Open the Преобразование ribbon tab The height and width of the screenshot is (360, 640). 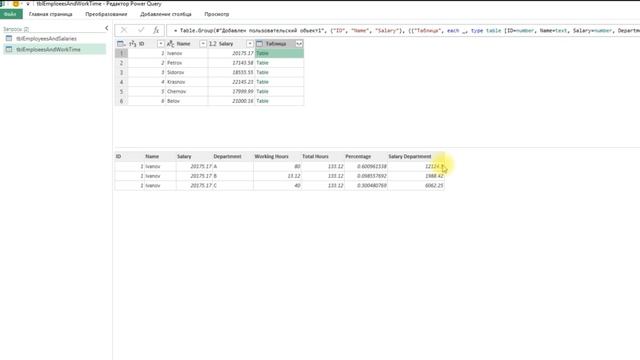pyautogui.click(x=106, y=14)
